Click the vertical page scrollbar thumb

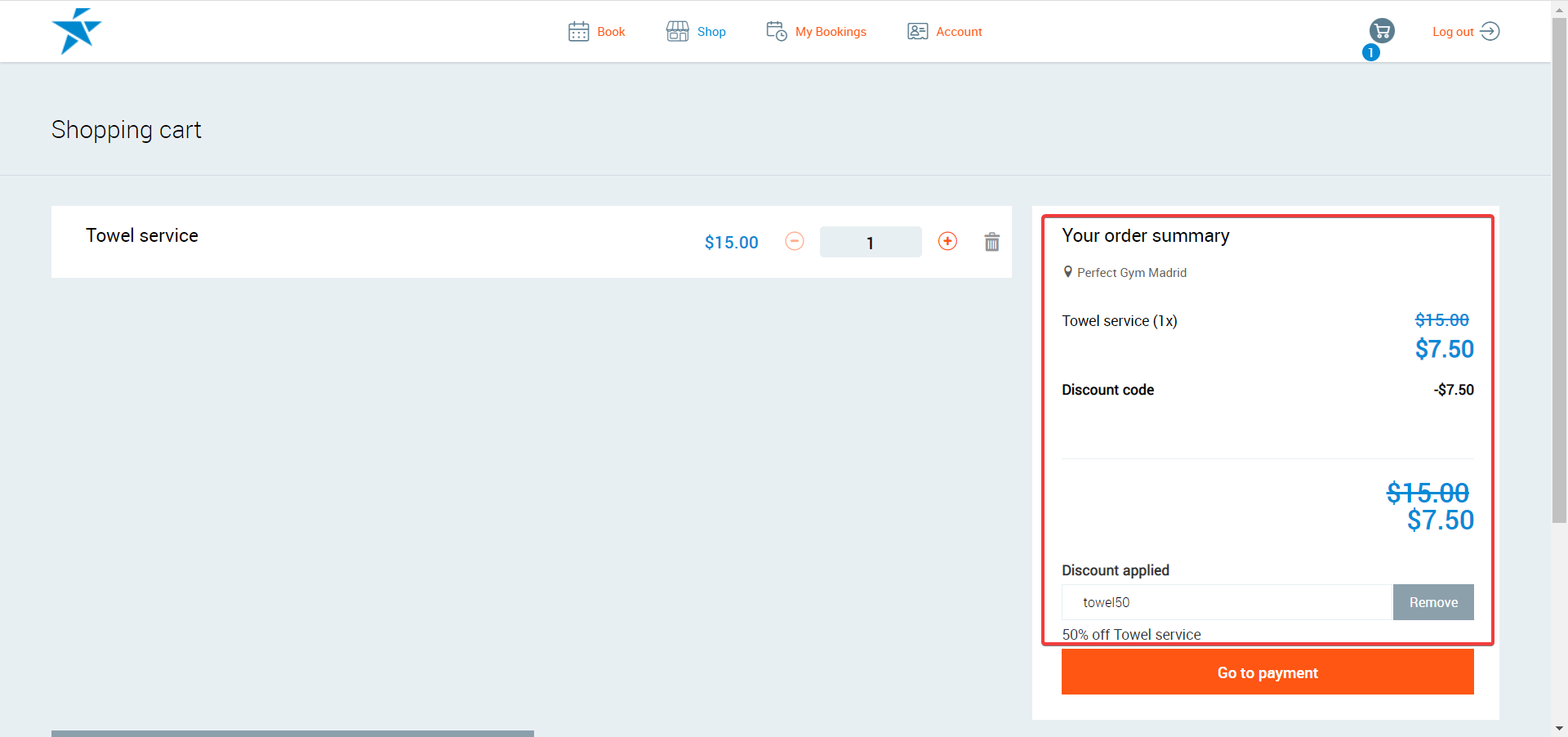click(x=1559, y=270)
